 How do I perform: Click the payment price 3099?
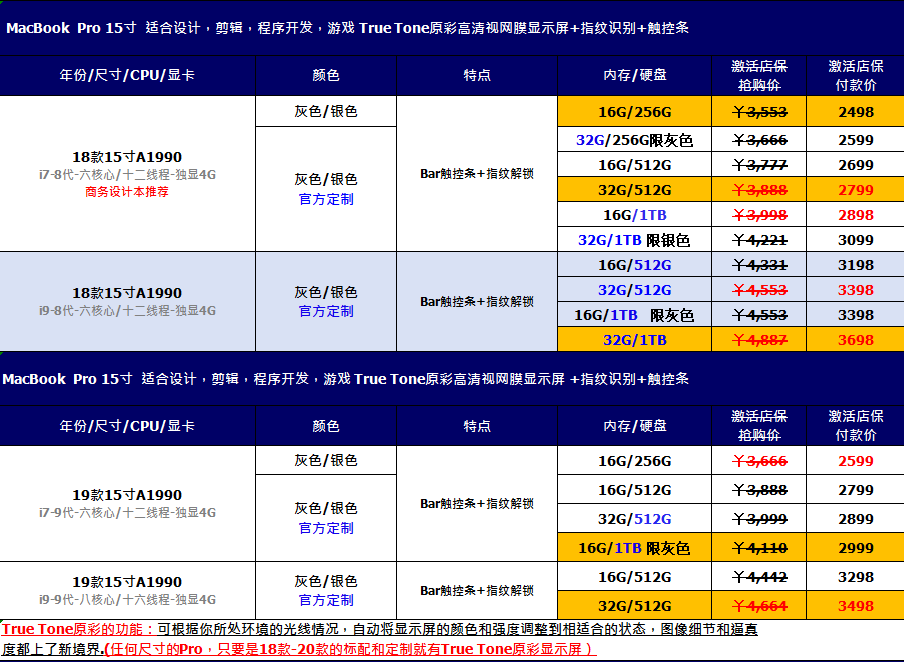(x=856, y=240)
